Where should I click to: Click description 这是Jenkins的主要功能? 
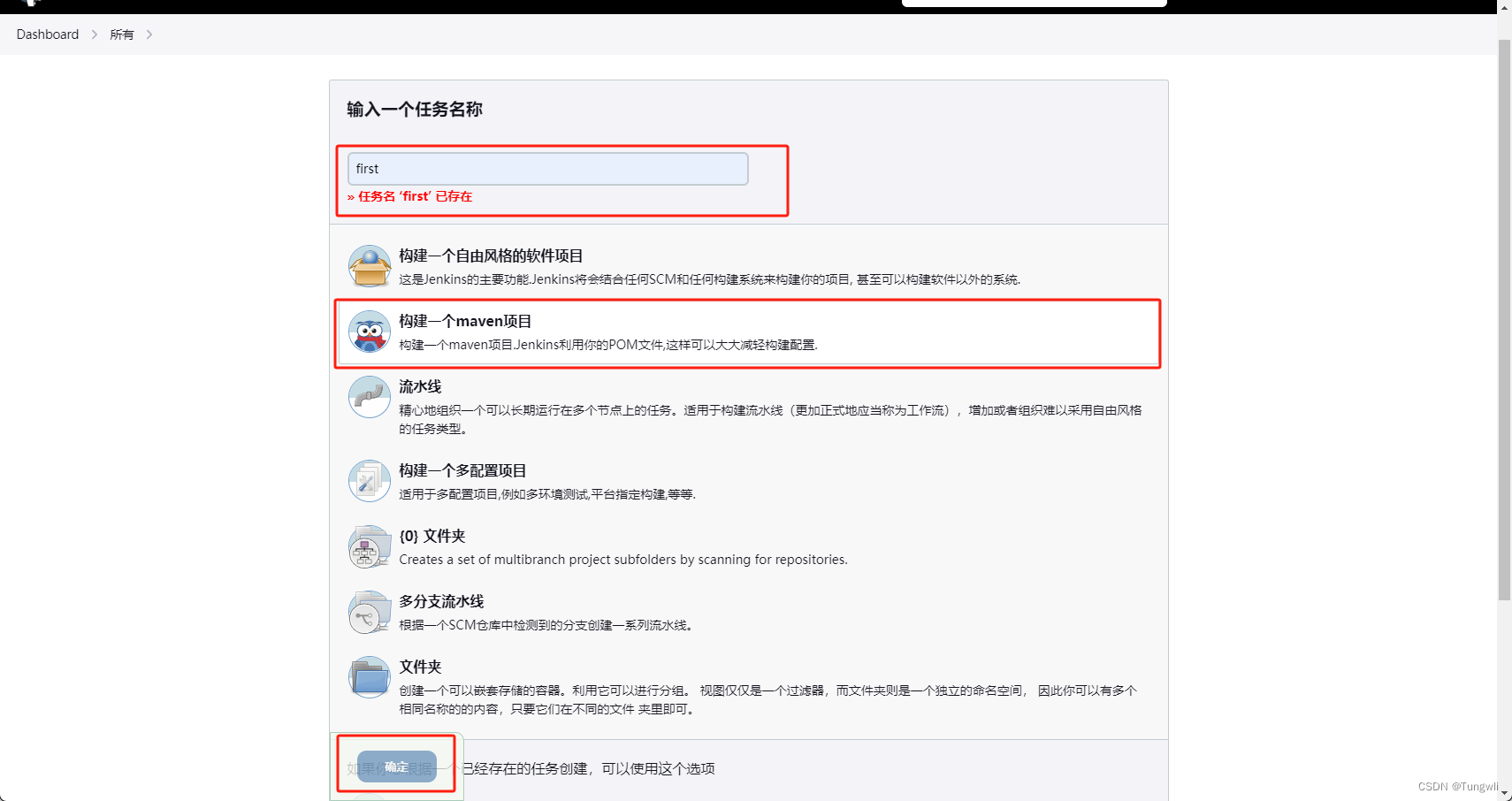tap(710, 279)
